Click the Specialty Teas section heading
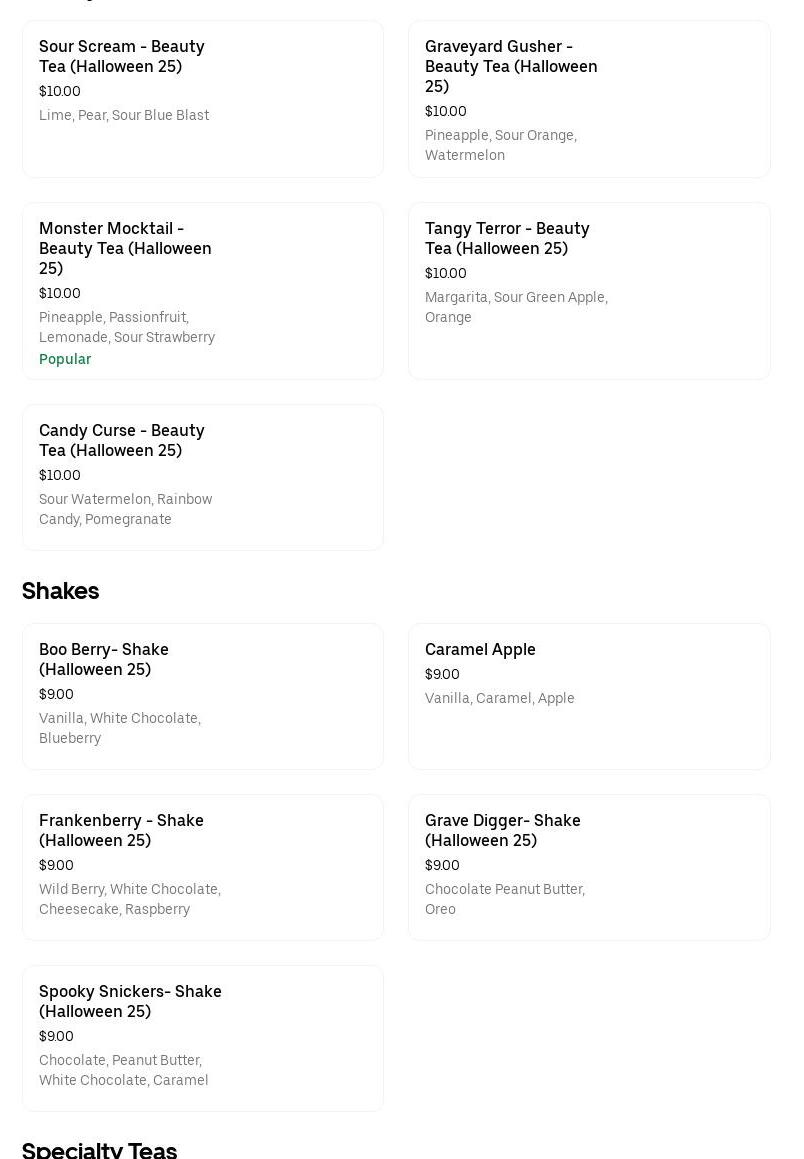The height and width of the screenshot is (1159, 804). tap(99, 1150)
